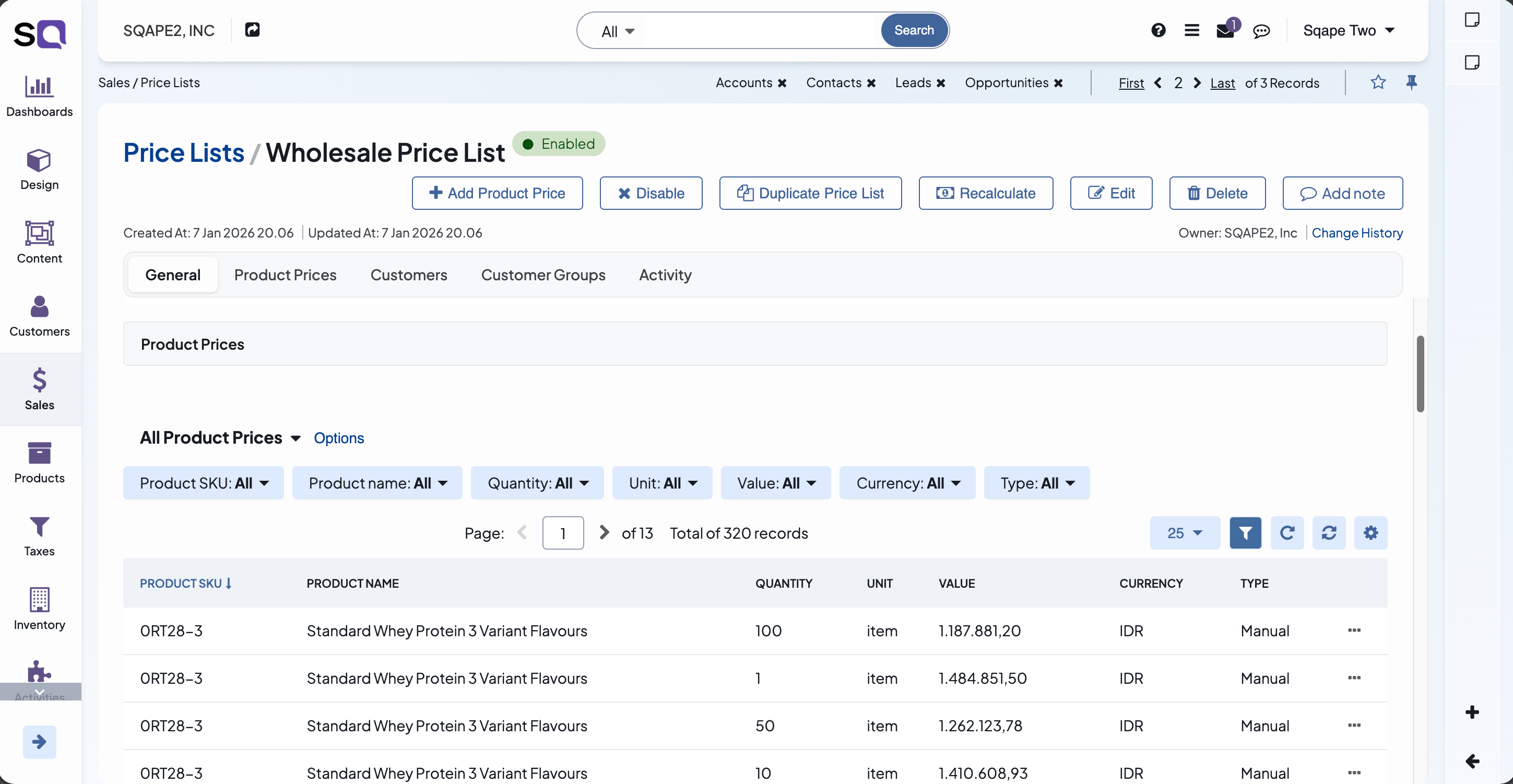Pin the Wholesale Price List record
This screenshot has width=1513, height=784.
coord(1412,83)
